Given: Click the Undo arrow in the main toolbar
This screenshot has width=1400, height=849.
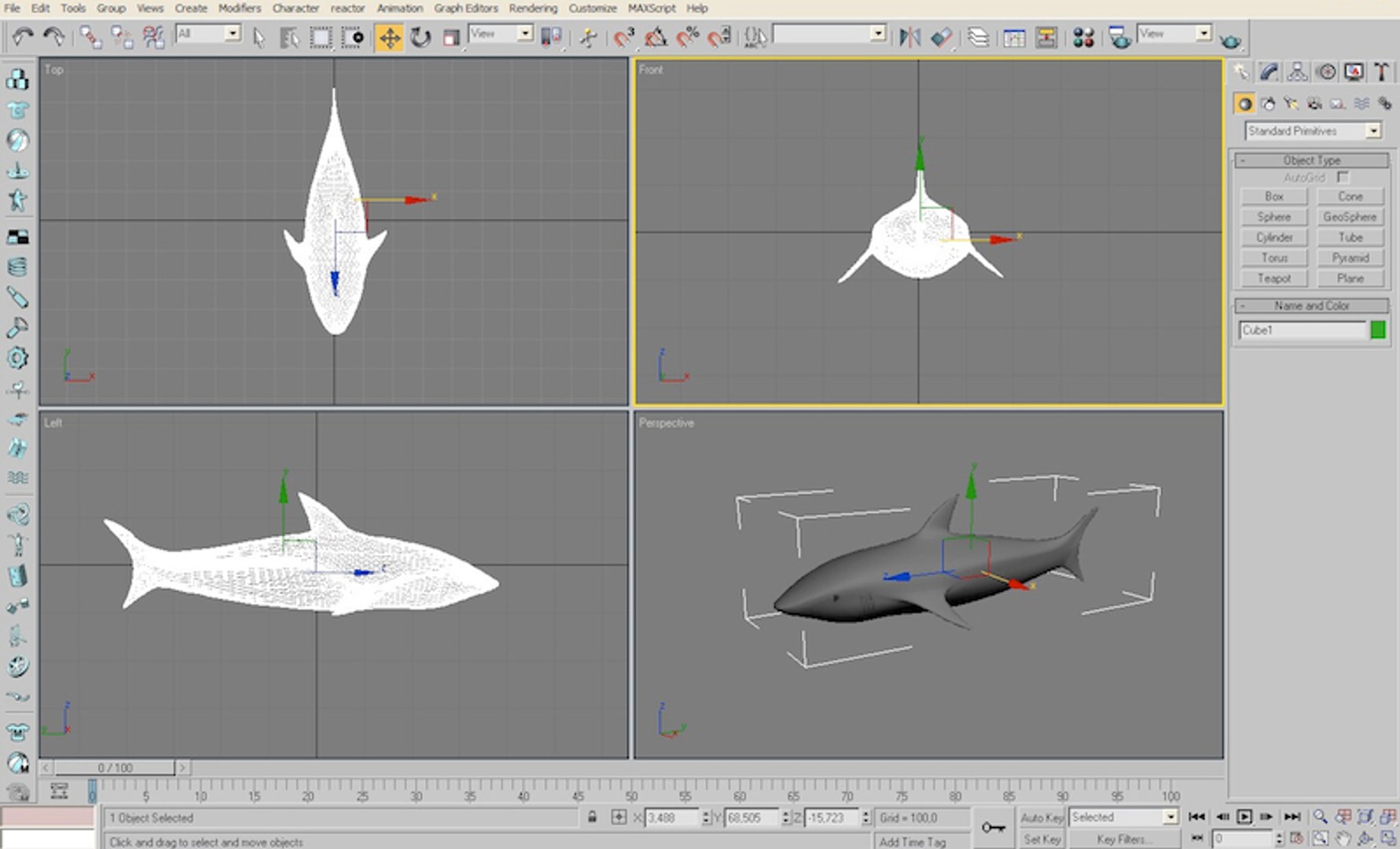Looking at the screenshot, I should point(23,36).
